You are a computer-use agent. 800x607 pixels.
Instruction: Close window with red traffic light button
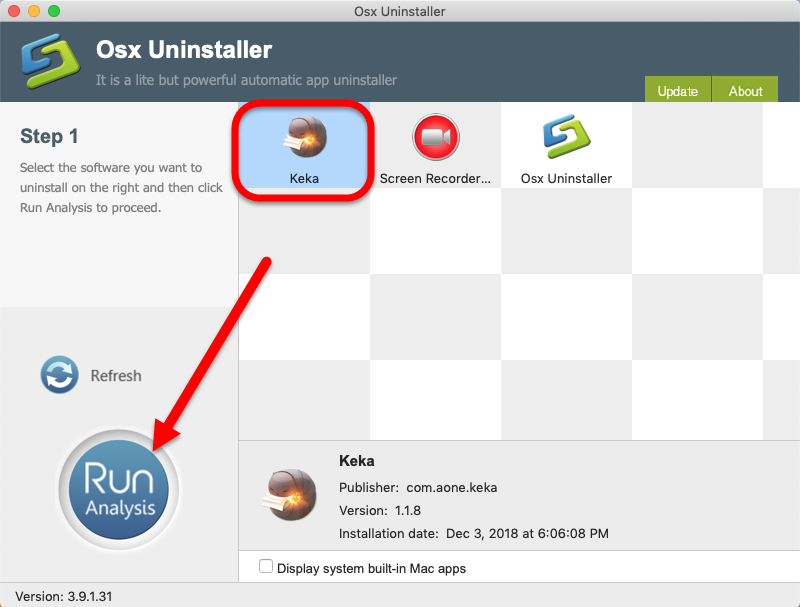[14, 11]
